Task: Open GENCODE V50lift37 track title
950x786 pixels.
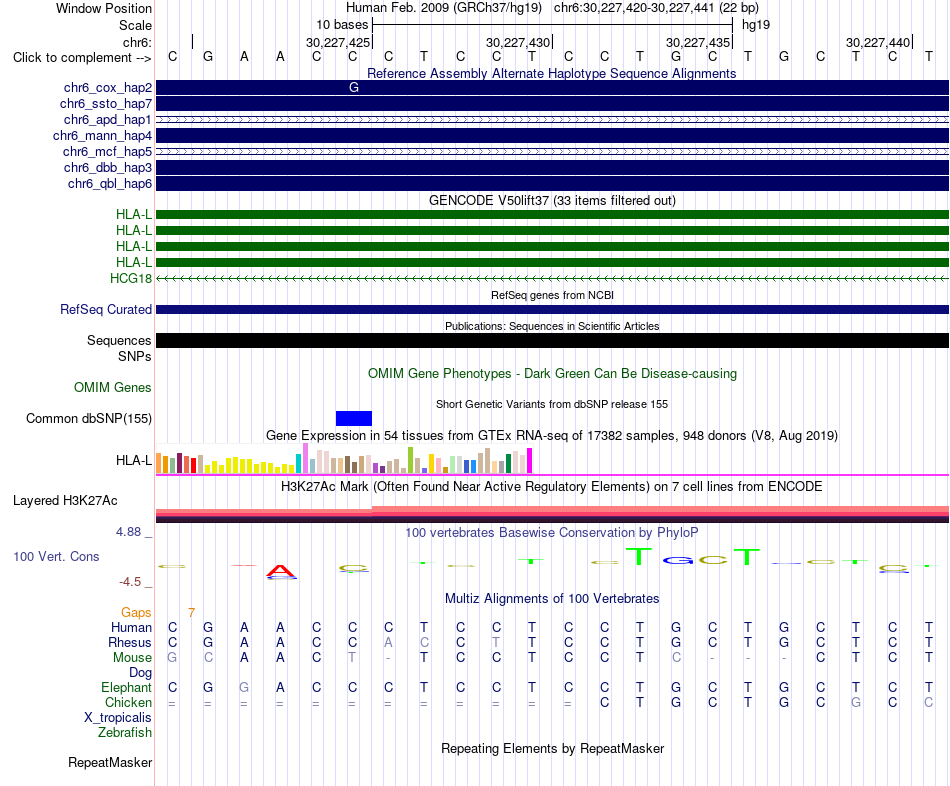Action: pyautogui.click(x=552, y=201)
